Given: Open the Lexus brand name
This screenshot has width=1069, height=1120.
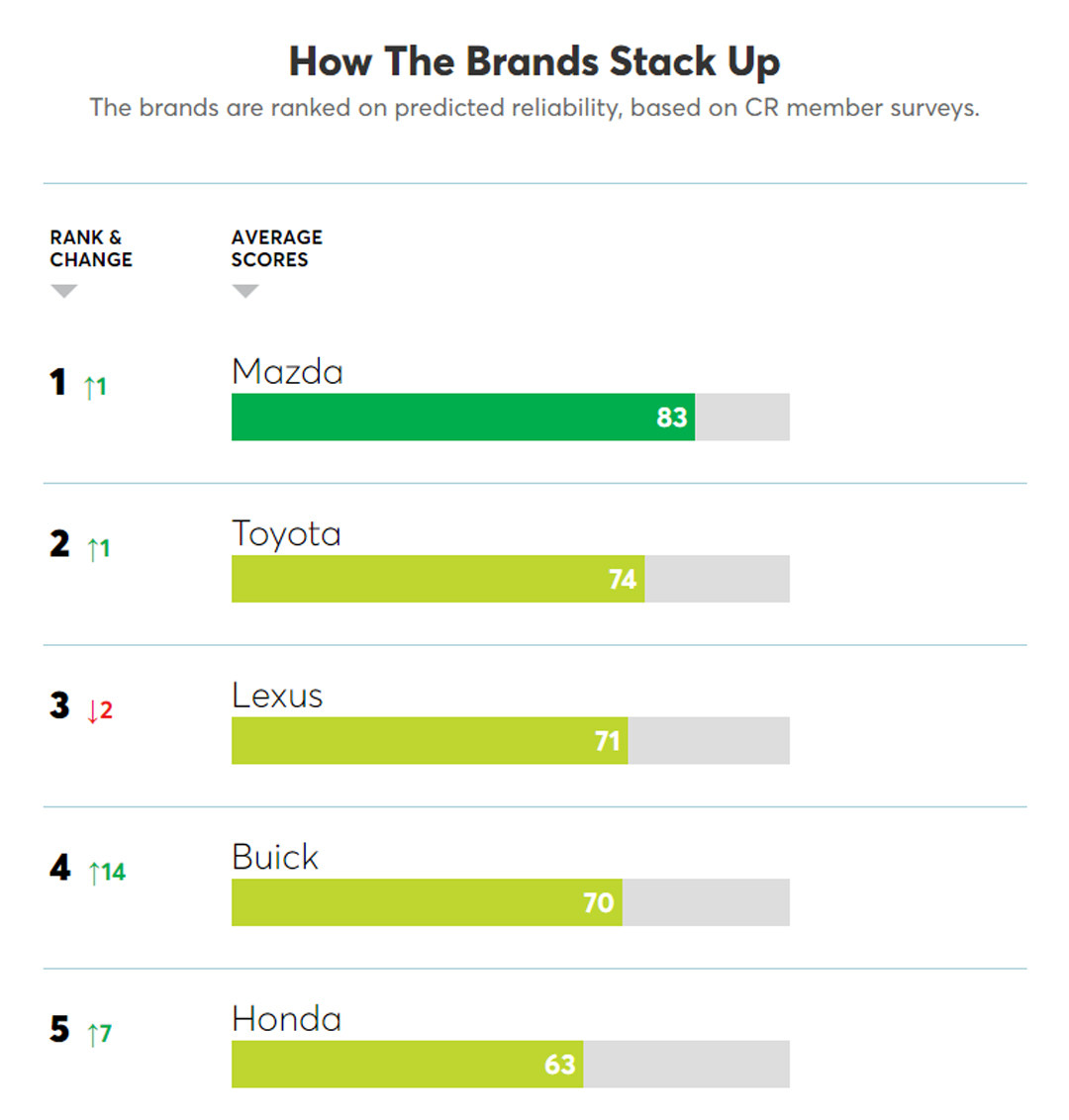Looking at the screenshot, I should tap(277, 696).
